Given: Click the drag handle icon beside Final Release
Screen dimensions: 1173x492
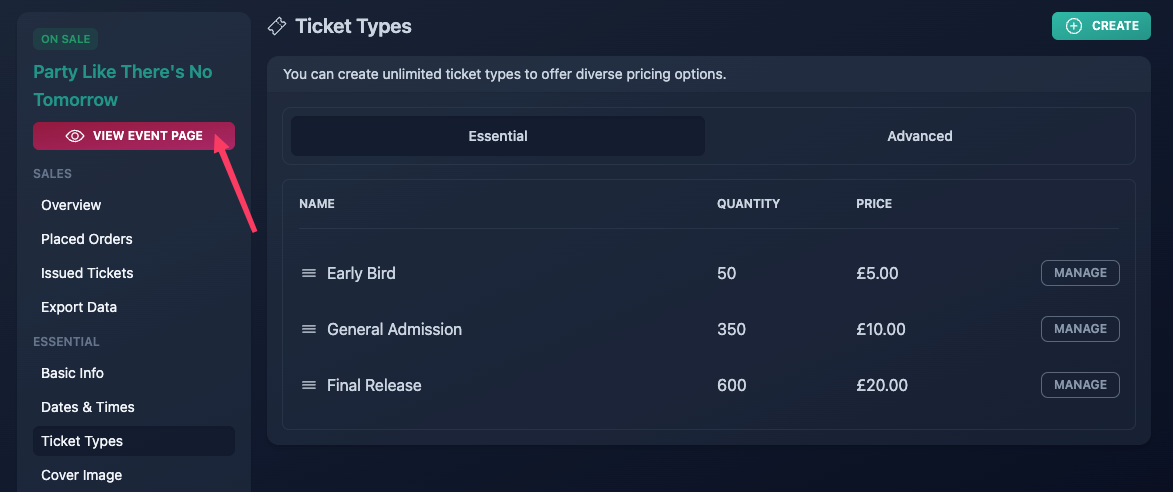Looking at the screenshot, I should (x=309, y=386).
